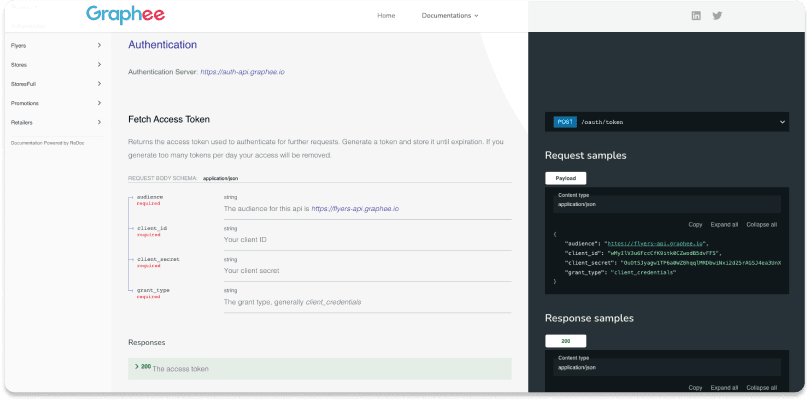Expand the Flyers sidebar section
Viewport: 809px width, 401px height.
(56, 45)
